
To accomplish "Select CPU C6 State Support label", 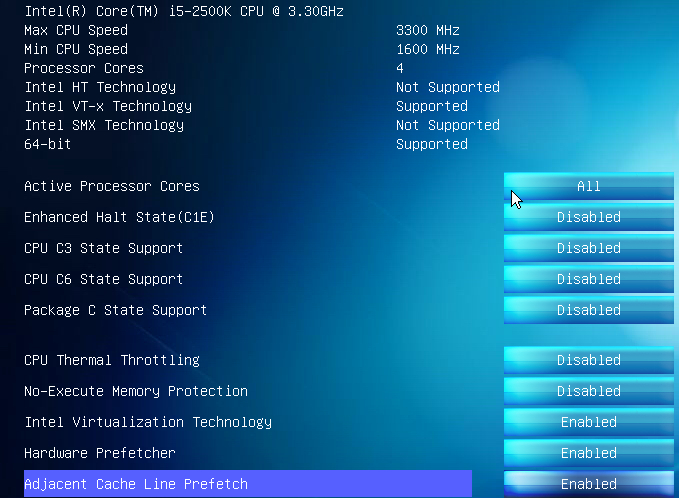I will coord(103,279).
